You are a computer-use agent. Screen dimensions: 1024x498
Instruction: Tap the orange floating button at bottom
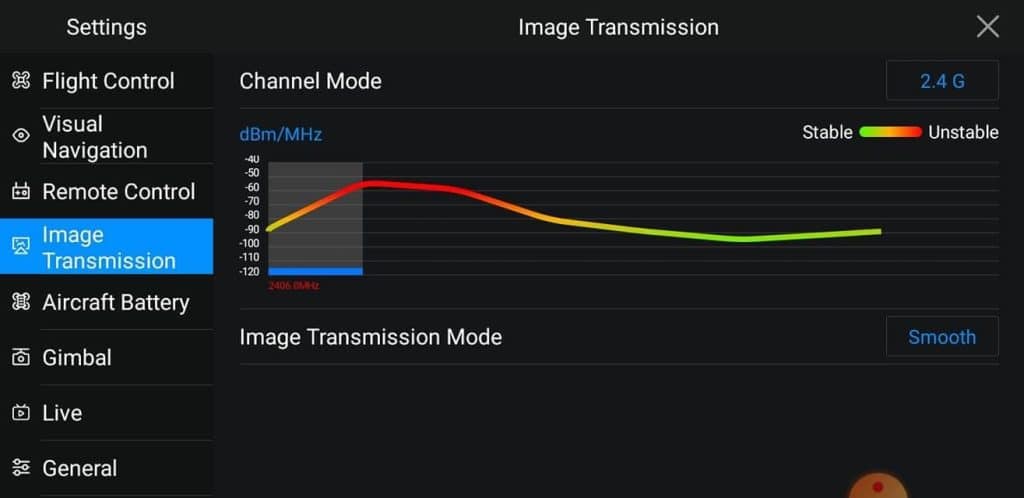coord(878,486)
